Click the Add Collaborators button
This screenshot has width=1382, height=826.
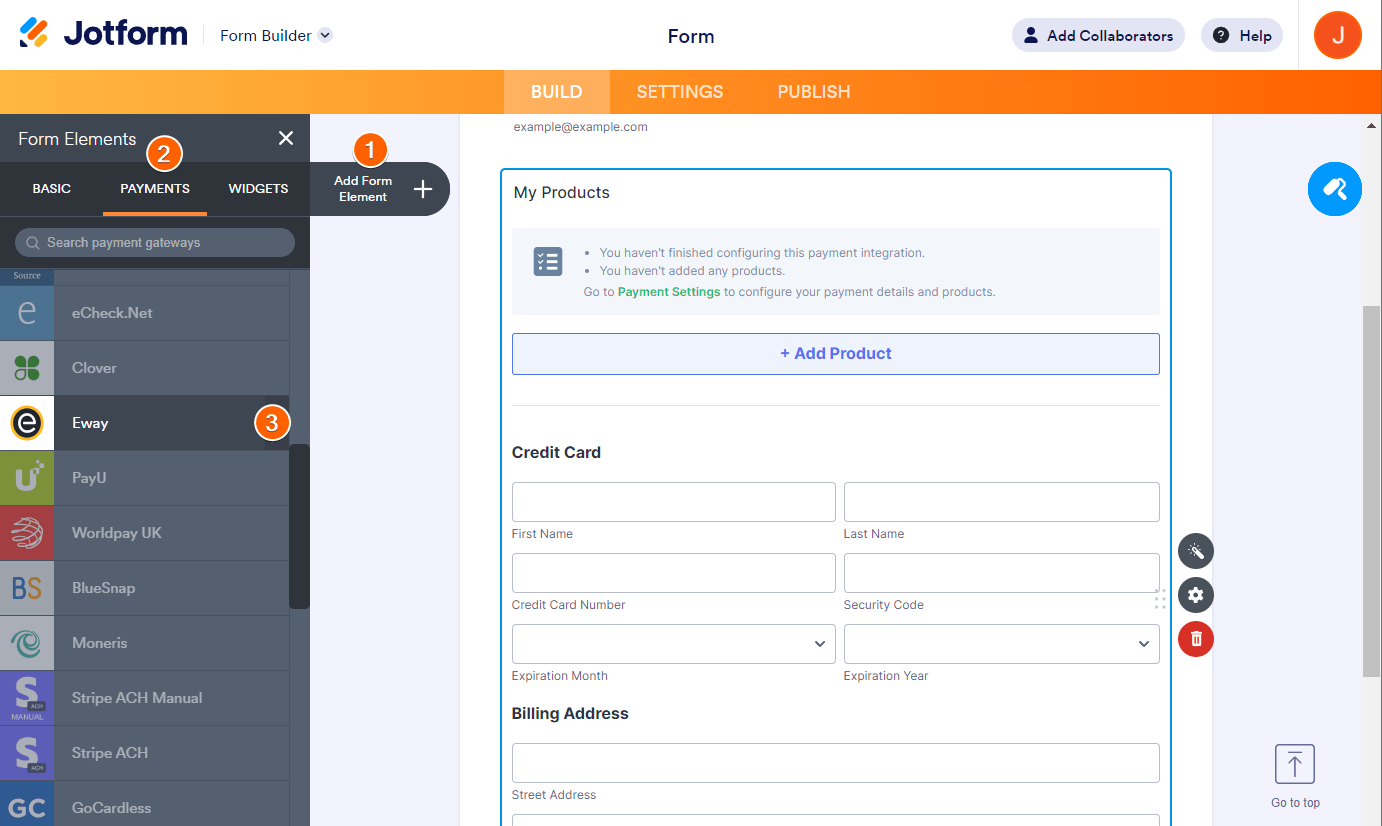coord(1098,35)
